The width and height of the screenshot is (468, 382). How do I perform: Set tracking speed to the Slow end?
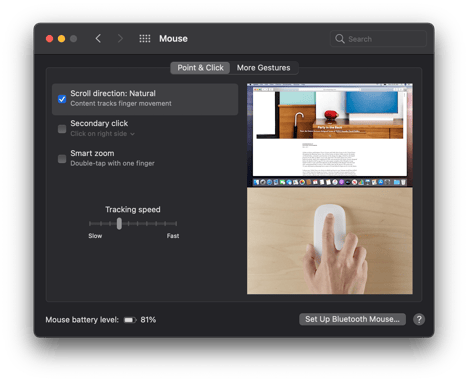point(90,224)
